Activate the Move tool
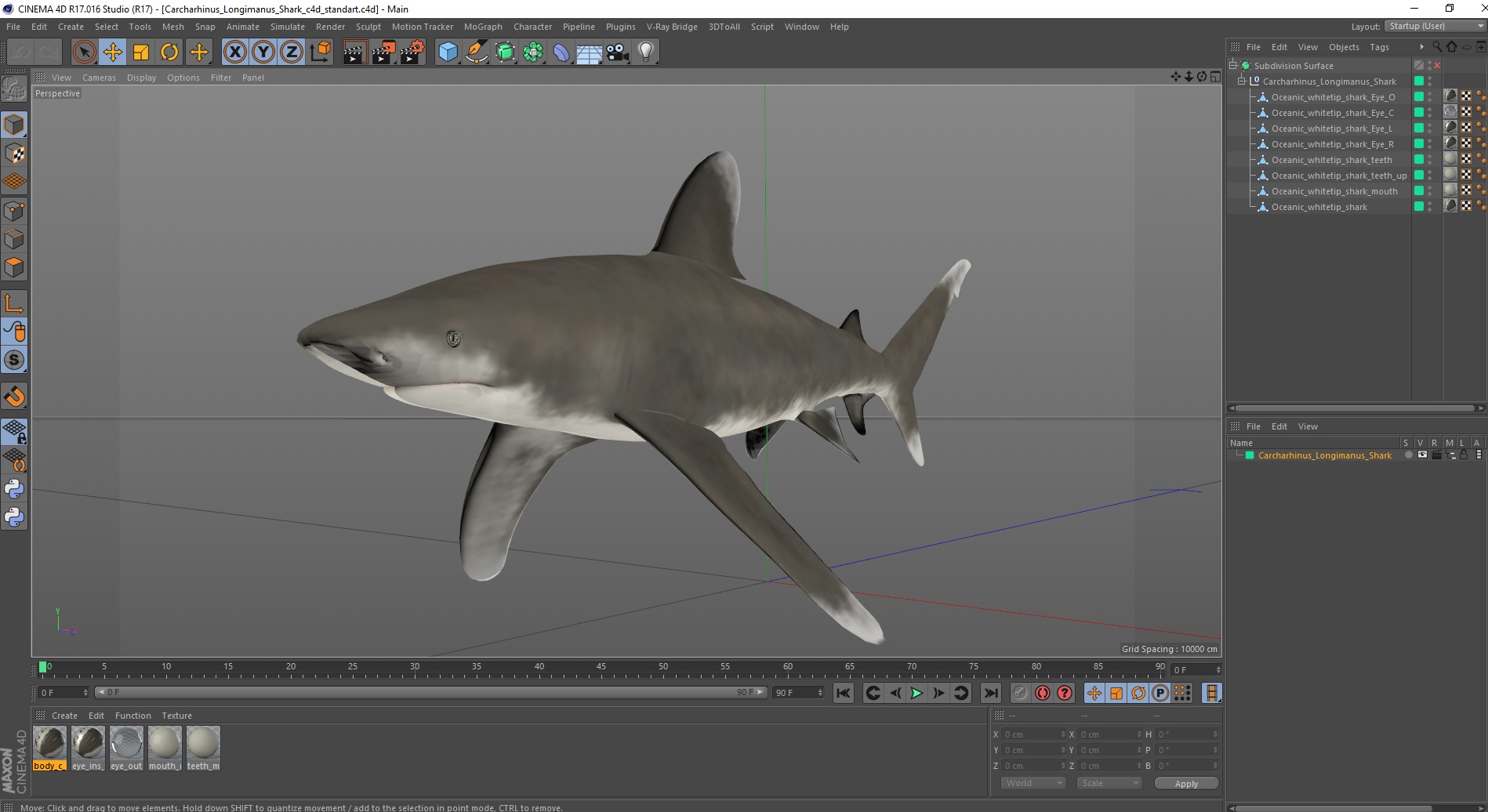This screenshot has width=1488, height=812. click(112, 53)
